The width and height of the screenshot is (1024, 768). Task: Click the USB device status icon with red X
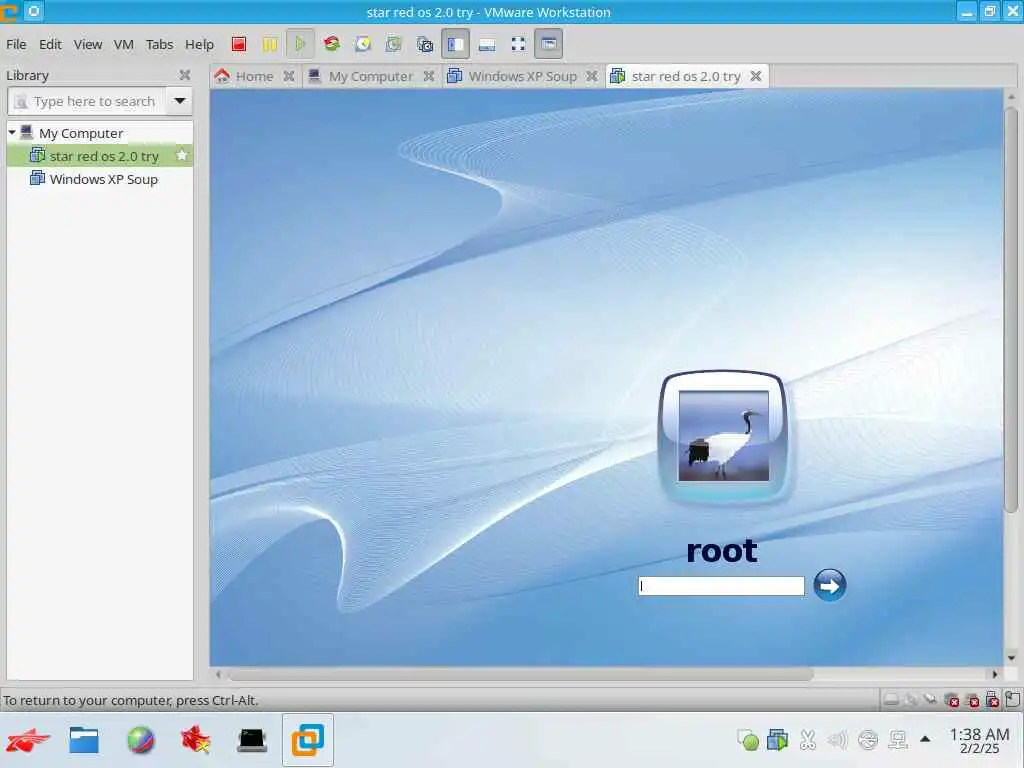point(993,699)
